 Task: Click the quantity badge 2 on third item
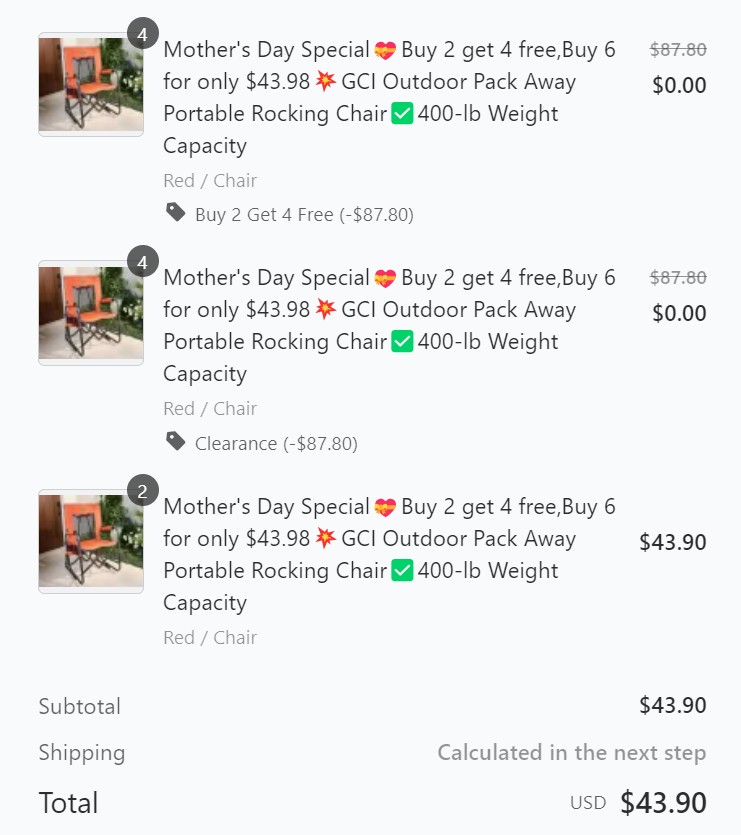[x=142, y=490]
